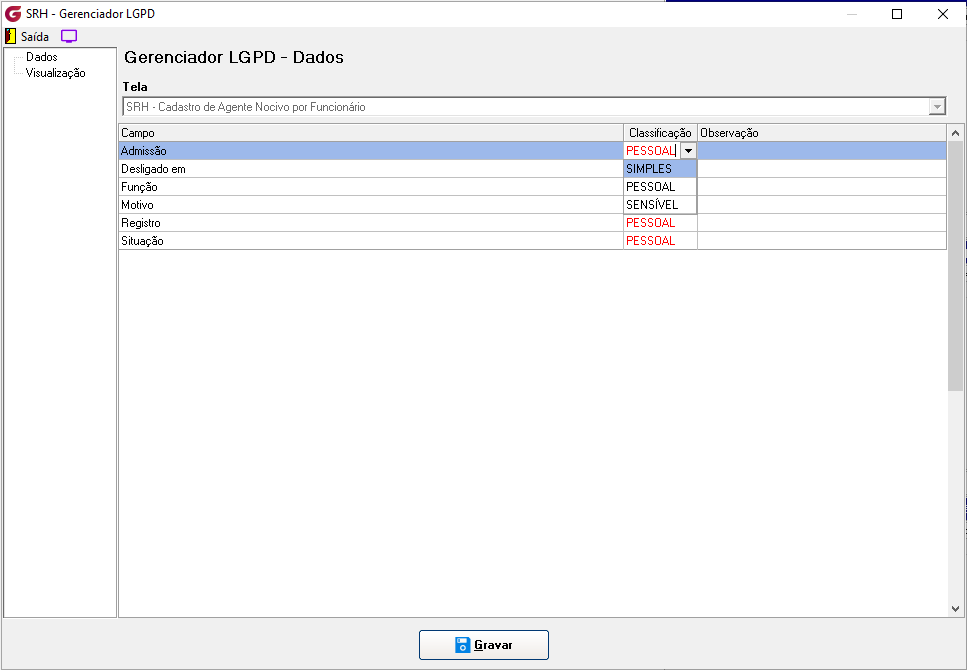Choose SENSÍVEL from the classification list
This screenshot has width=967, height=670.
point(660,204)
